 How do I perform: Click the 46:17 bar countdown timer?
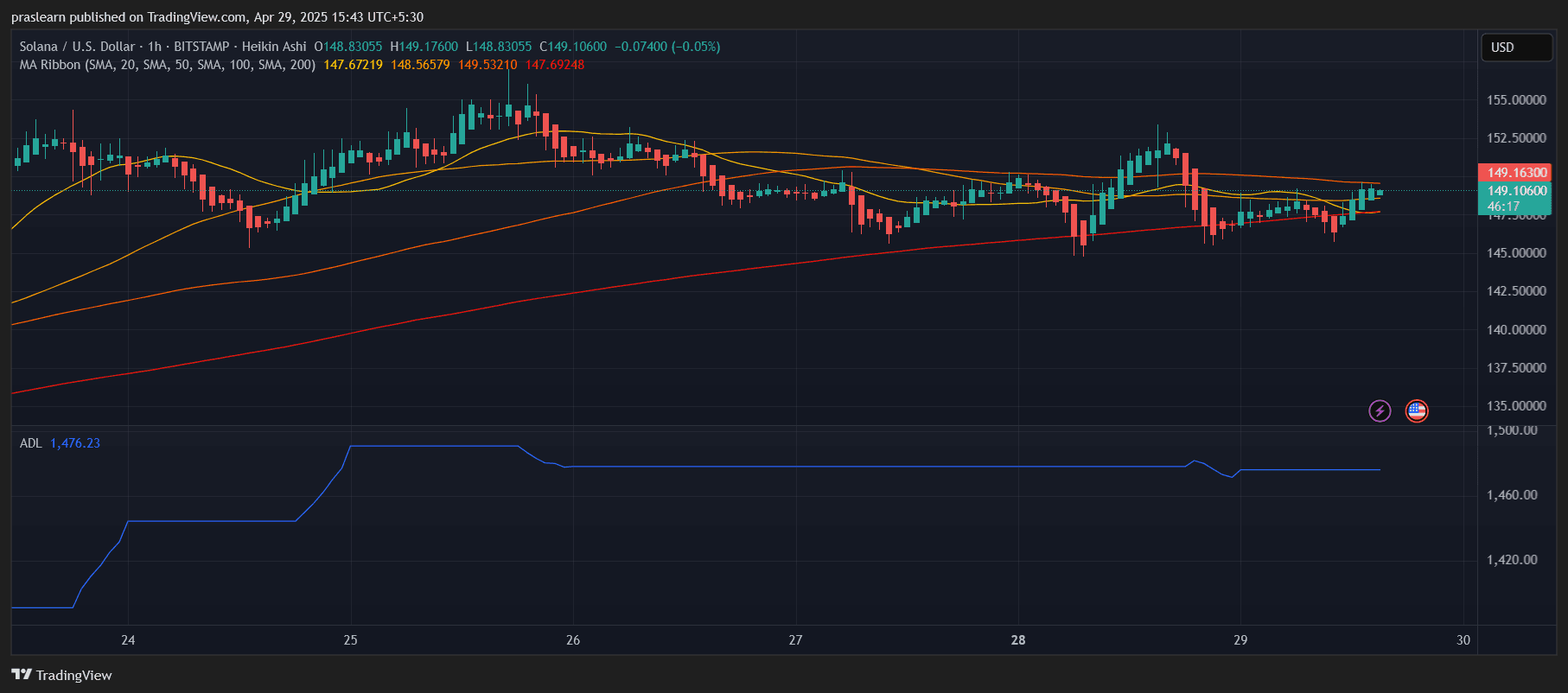(1503, 207)
